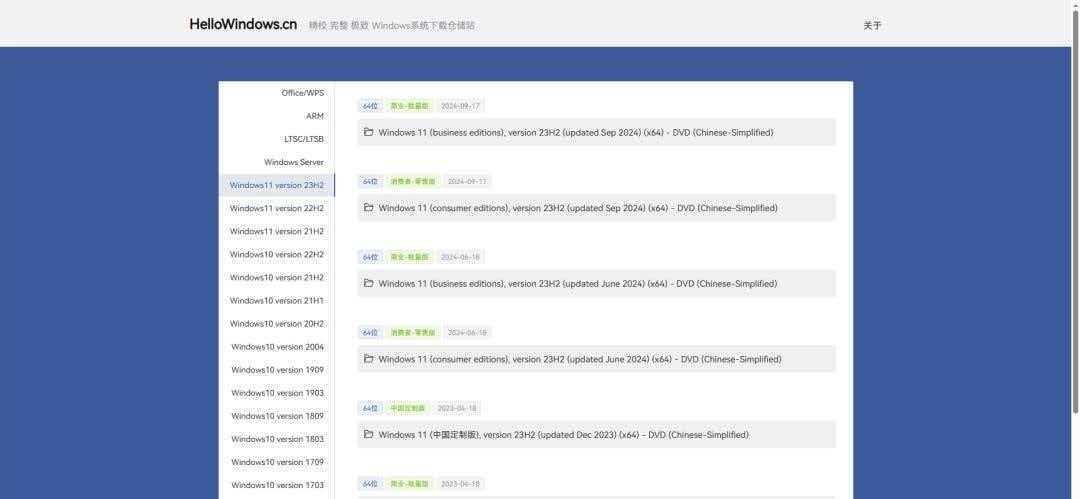Image resolution: width=1080 pixels, height=499 pixels.
Task: Open LTSC/LTSB section
Action: [x=303, y=139]
